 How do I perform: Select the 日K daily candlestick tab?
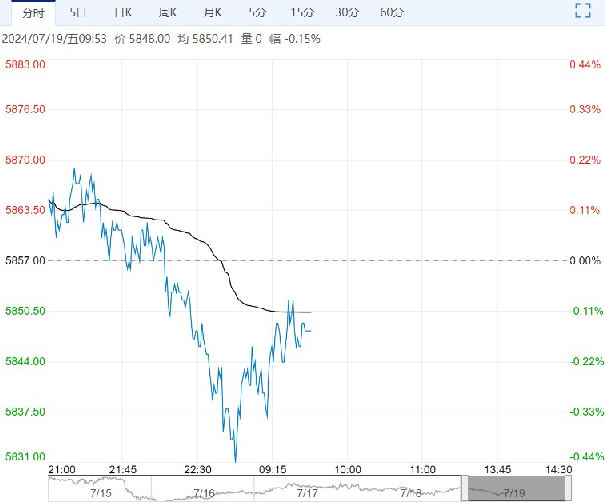[x=122, y=12]
